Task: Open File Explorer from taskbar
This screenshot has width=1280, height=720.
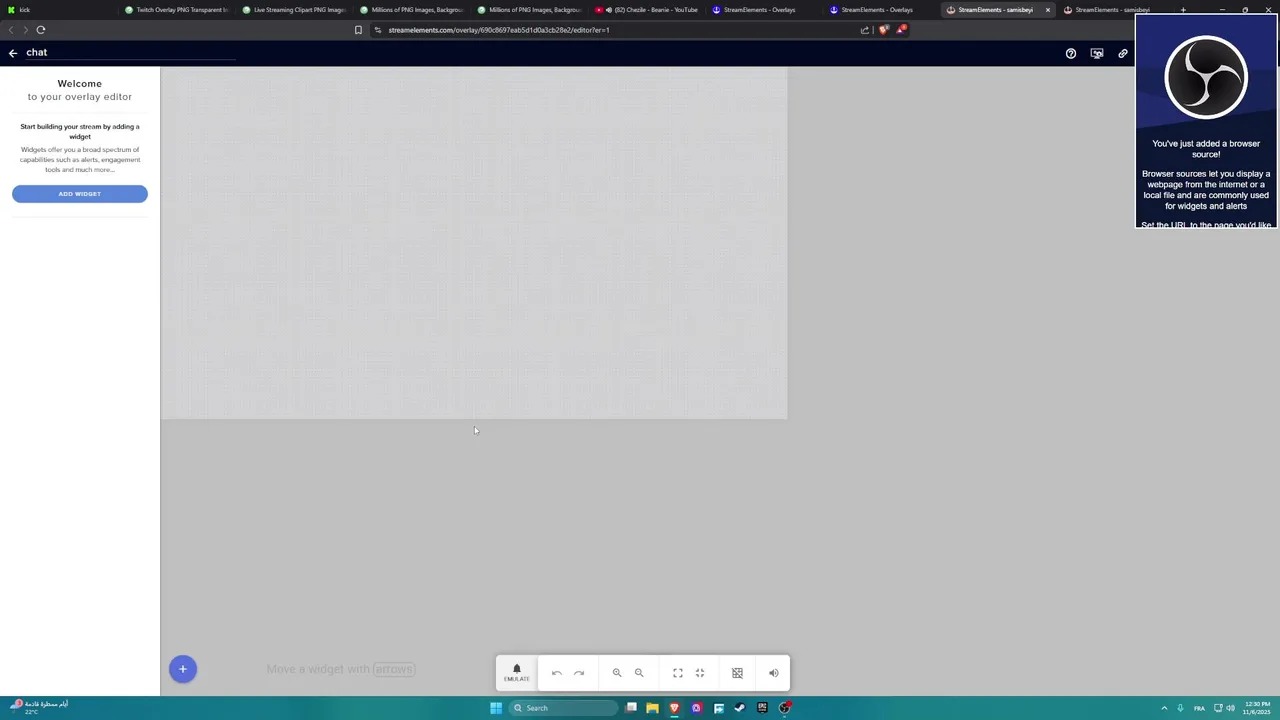Action: [652, 708]
